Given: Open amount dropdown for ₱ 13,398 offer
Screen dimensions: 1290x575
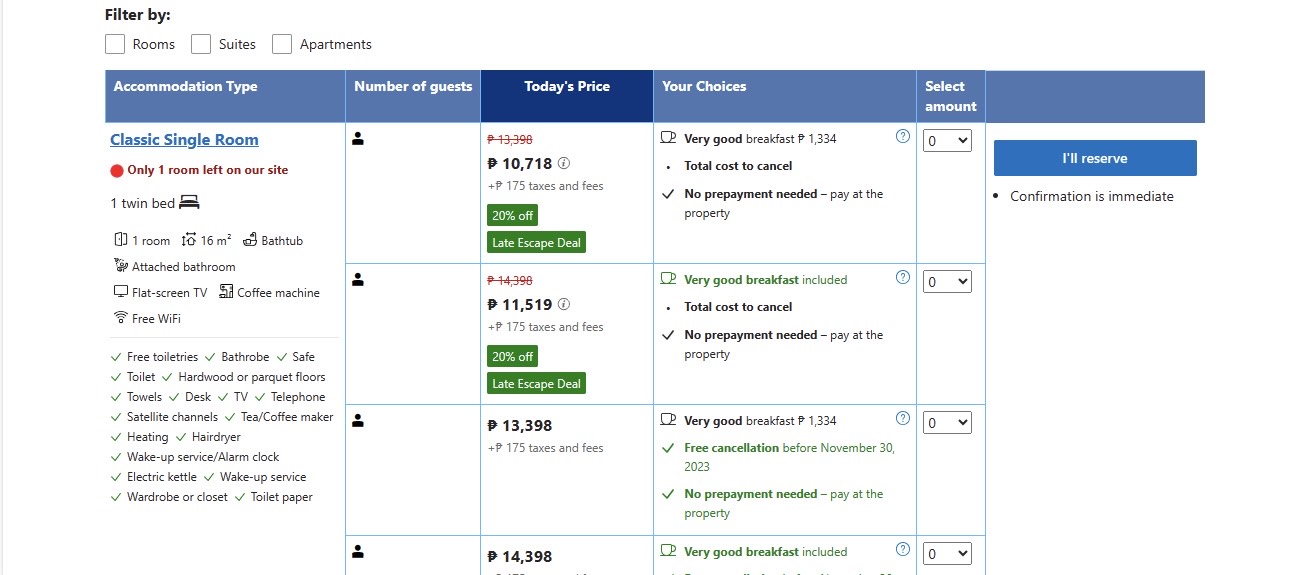Looking at the screenshot, I should tap(948, 423).
